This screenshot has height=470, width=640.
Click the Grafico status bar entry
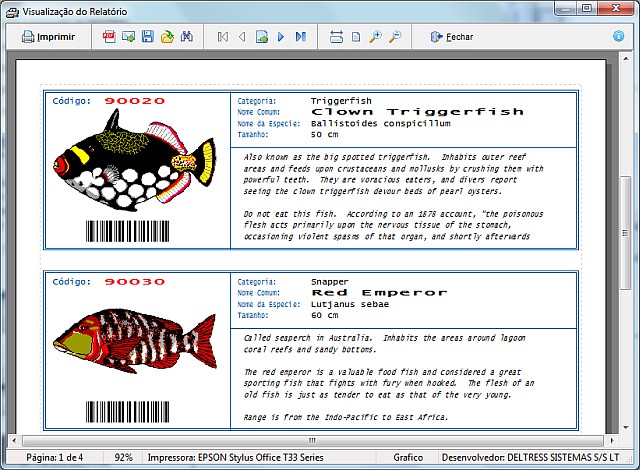[x=408, y=457]
